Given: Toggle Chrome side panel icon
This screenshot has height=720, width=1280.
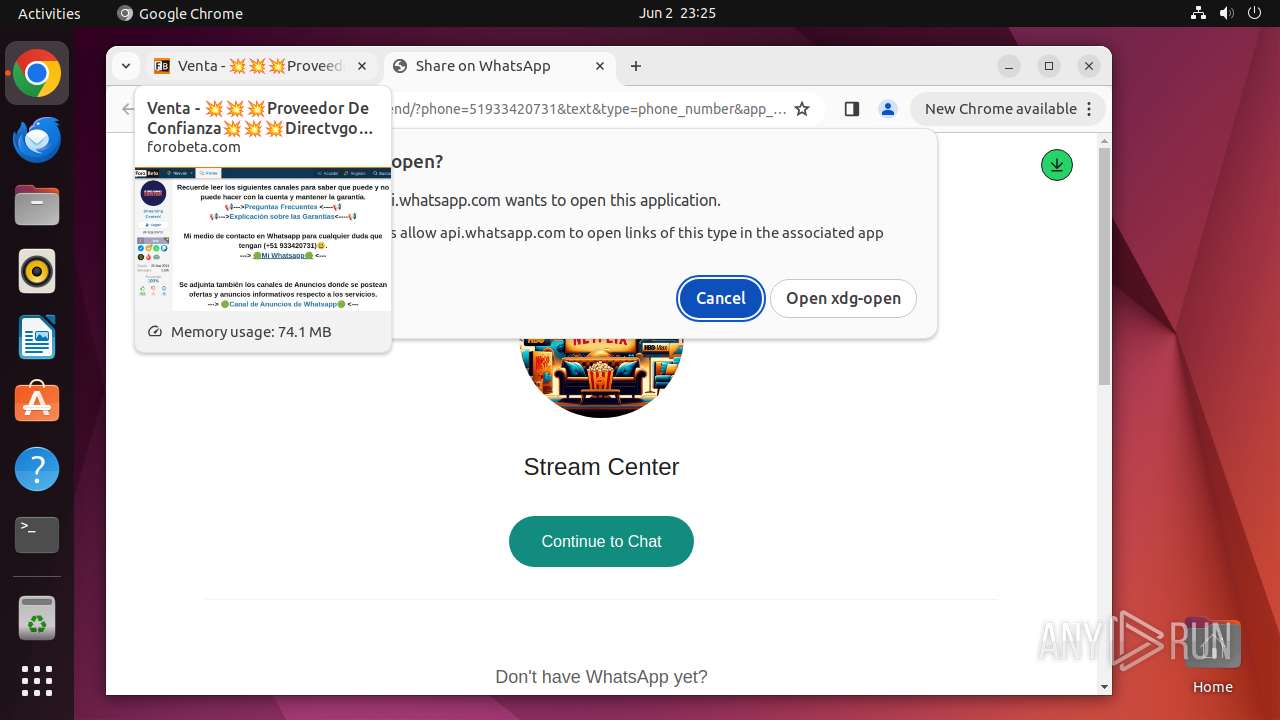Looking at the screenshot, I should 852,109.
